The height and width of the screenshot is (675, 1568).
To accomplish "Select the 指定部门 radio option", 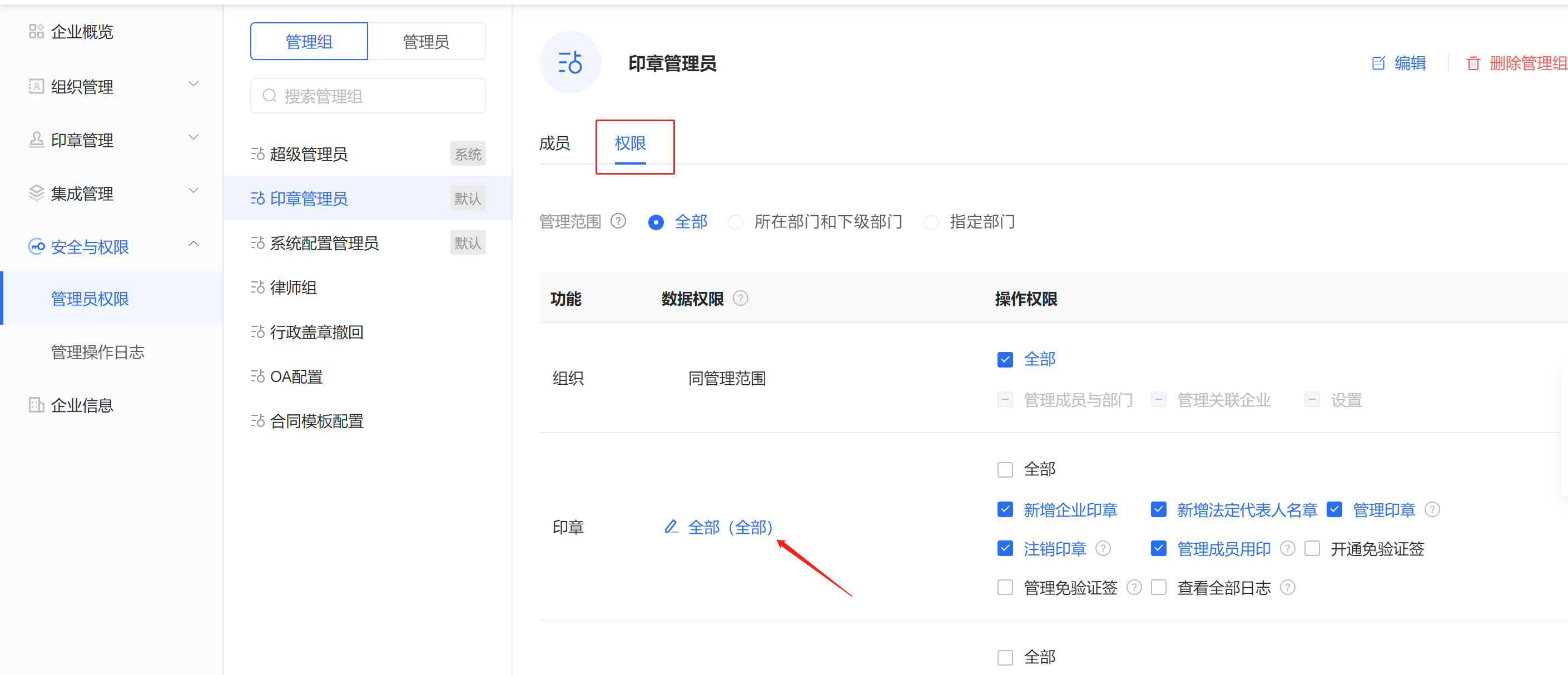I will (x=931, y=222).
